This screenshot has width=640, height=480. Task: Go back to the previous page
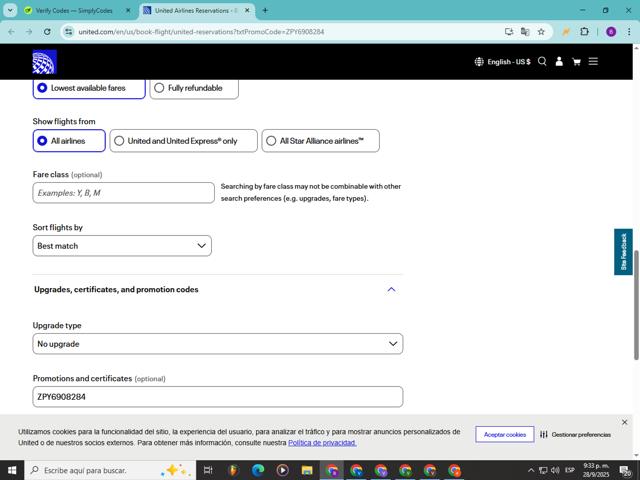point(11,32)
